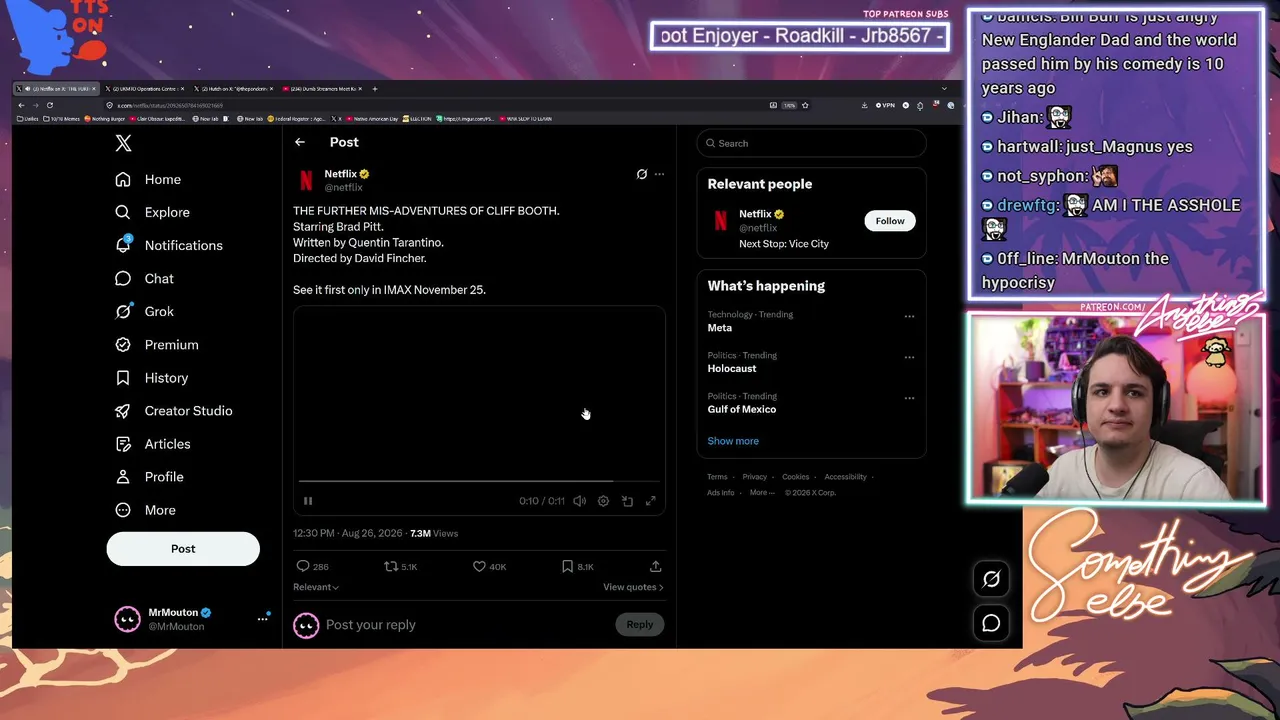
Task: Switch to the Hutch on X tab
Action: click(x=233, y=89)
